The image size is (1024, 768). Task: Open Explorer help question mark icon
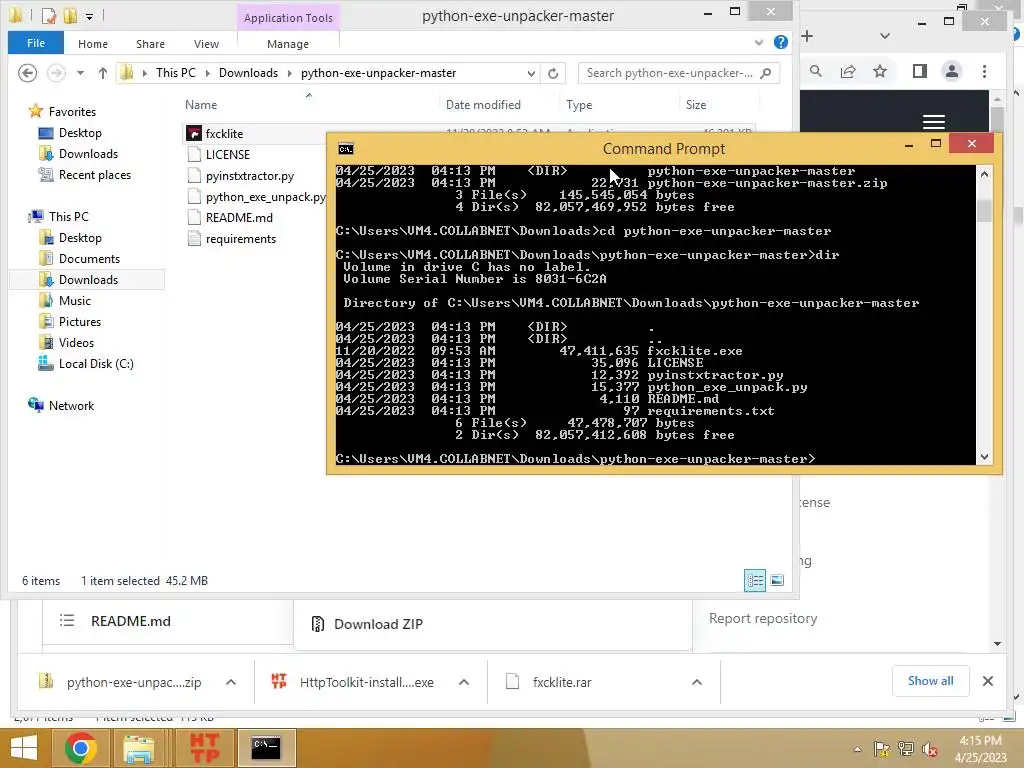coord(780,42)
